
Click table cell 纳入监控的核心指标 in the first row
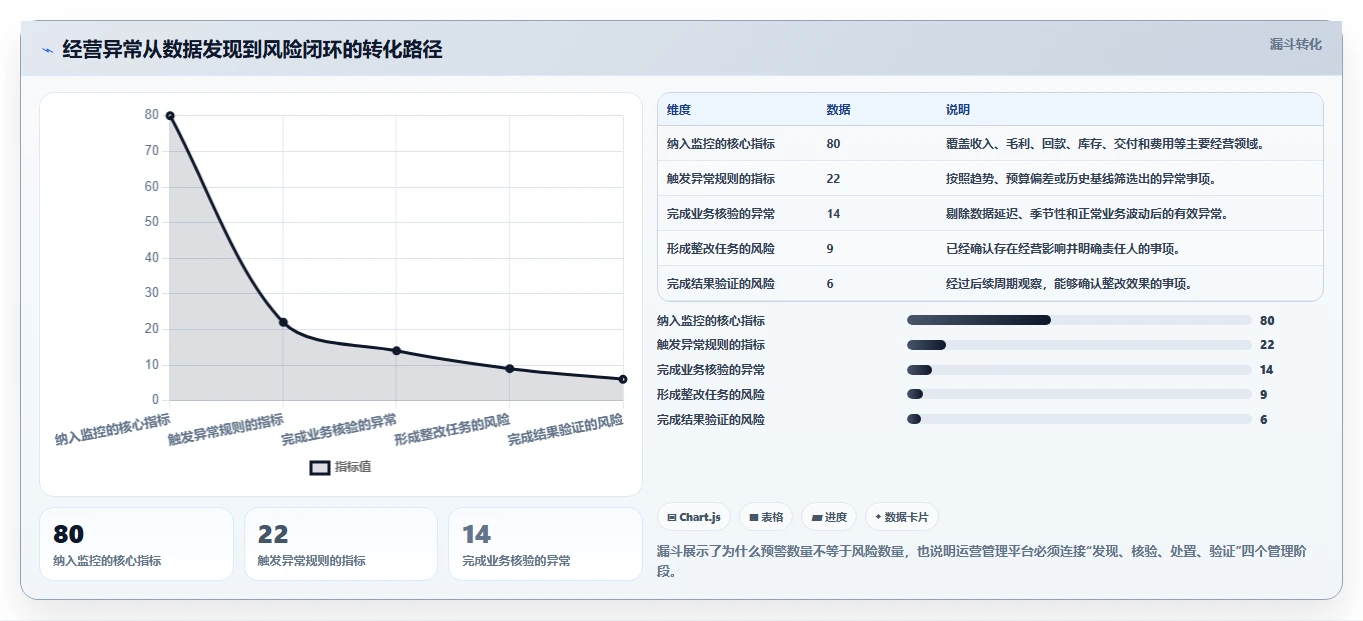click(721, 144)
